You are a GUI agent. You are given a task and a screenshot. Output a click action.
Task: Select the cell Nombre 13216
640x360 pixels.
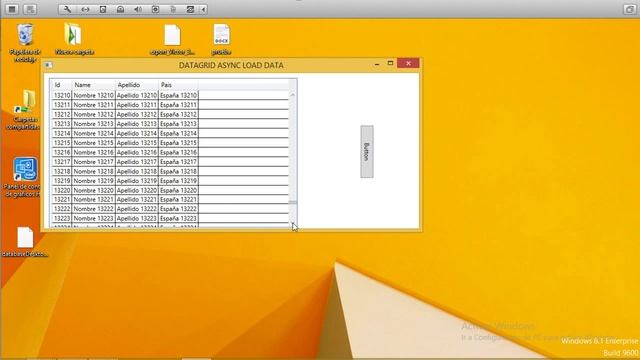(93, 152)
